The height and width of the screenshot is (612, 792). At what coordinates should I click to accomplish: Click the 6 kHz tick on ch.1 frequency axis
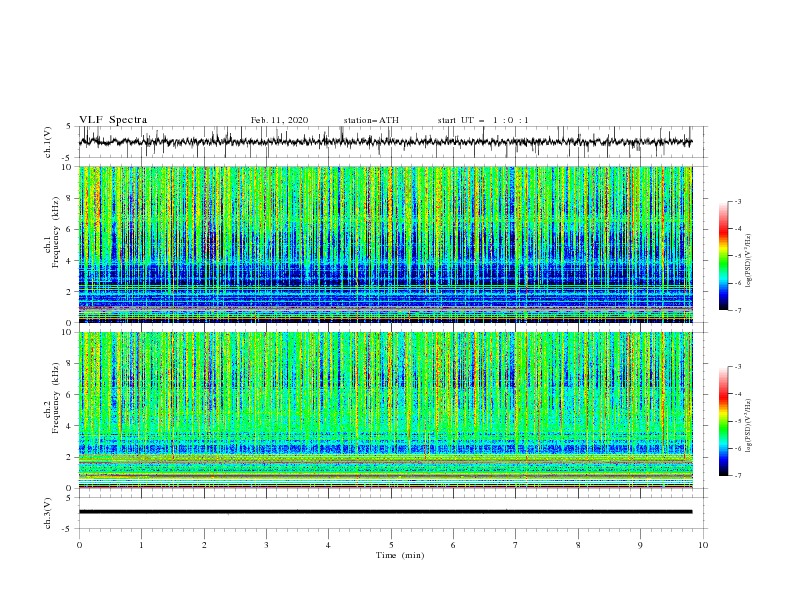[x=67, y=229]
